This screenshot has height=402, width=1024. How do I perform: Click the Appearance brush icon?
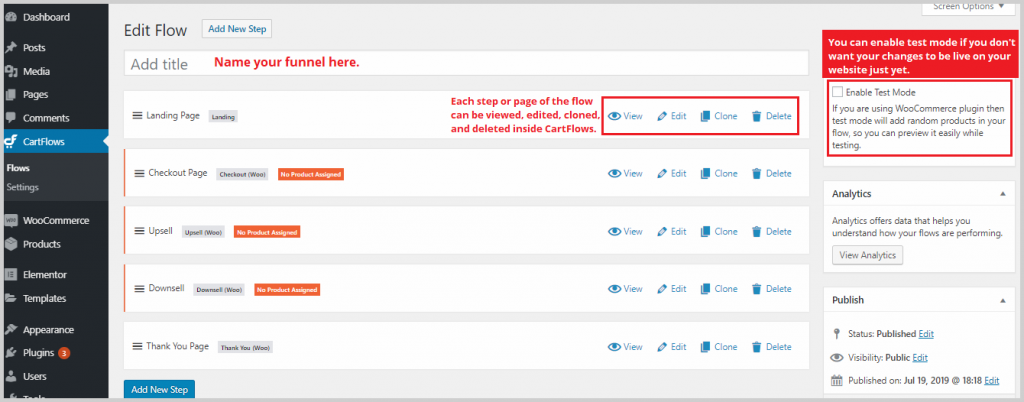pos(10,330)
